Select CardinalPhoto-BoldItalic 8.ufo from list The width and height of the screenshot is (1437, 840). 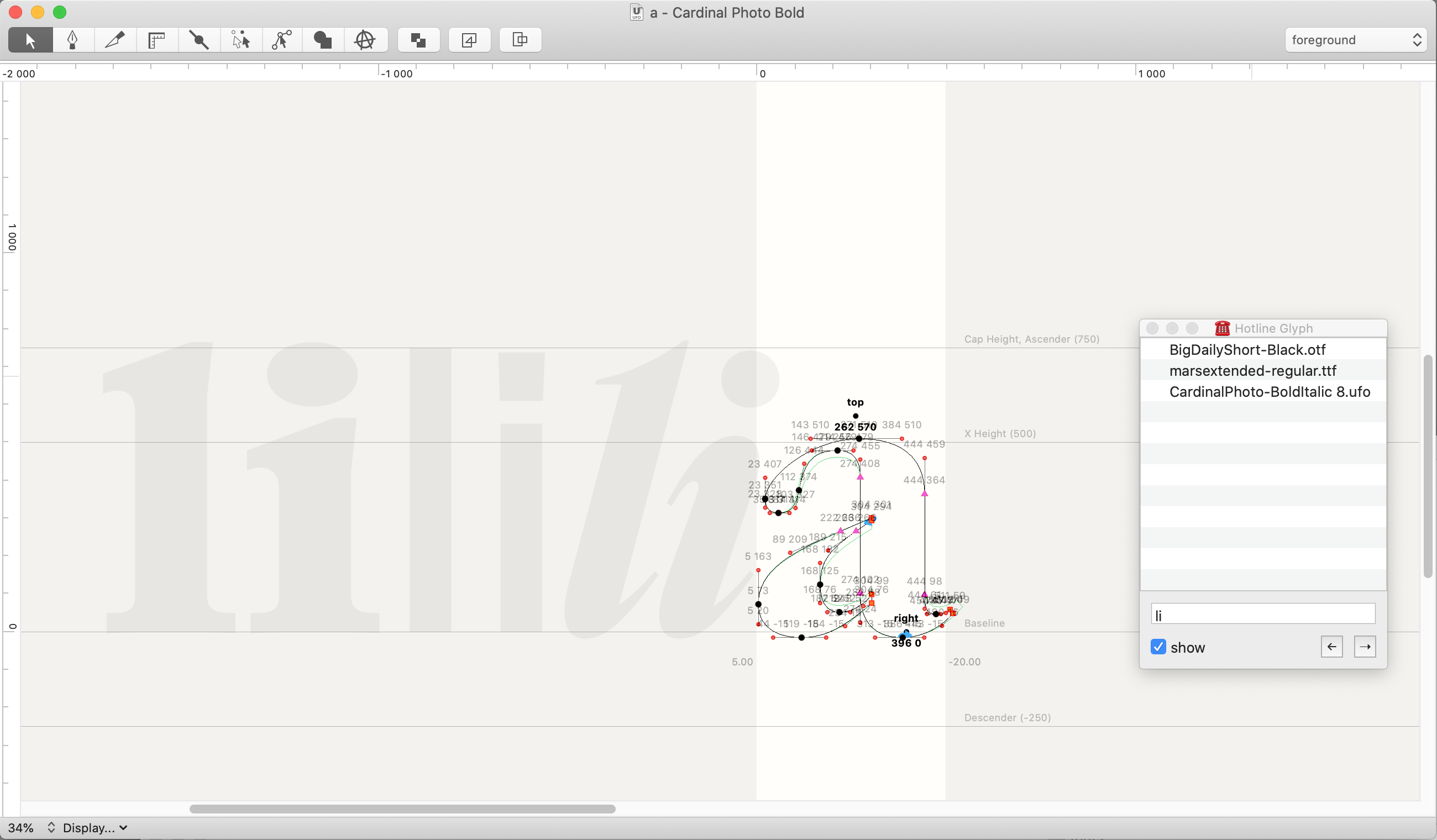1270,391
